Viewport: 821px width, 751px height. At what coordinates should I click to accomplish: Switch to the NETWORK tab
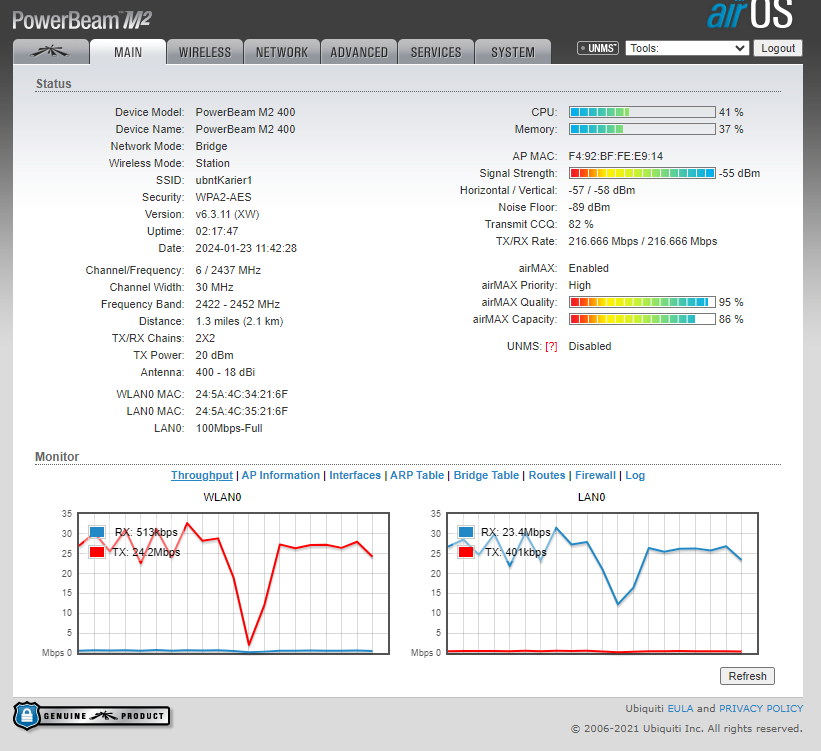[x=282, y=52]
